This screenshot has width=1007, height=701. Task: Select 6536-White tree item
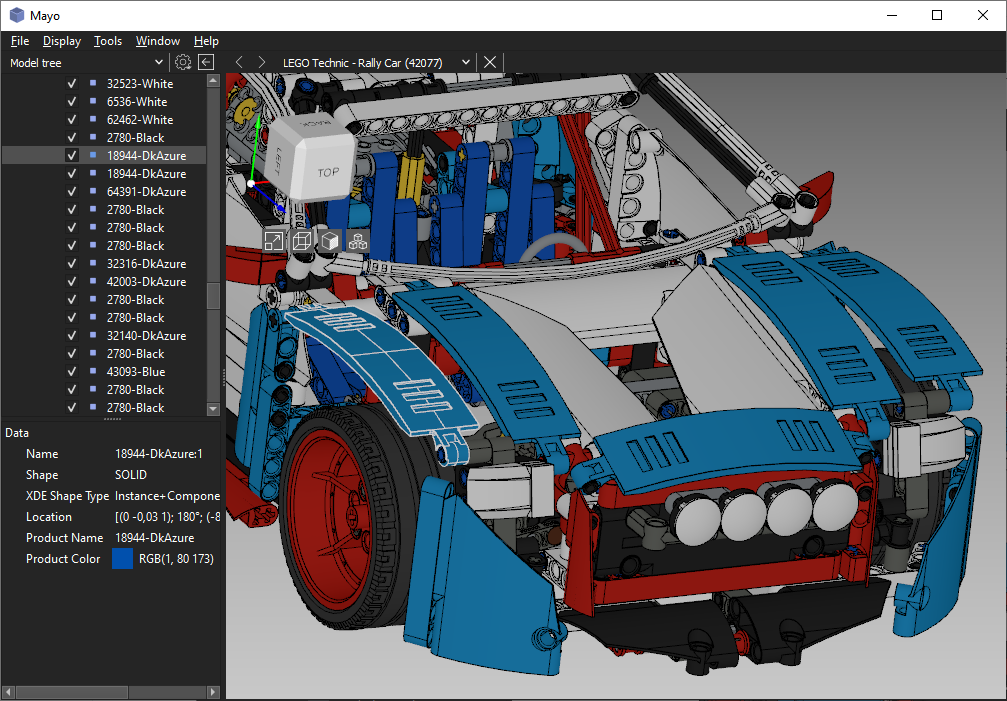[x=137, y=101]
